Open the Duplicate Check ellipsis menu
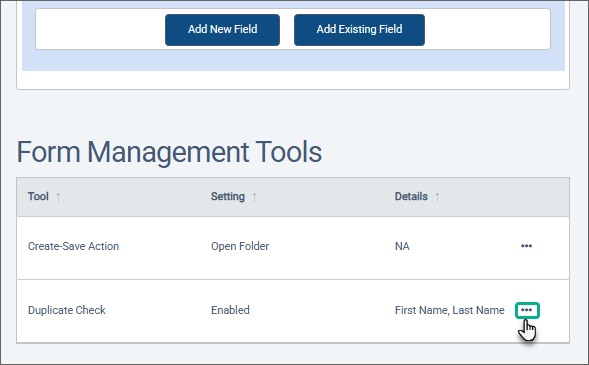 pyautogui.click(x=527, y=310)
